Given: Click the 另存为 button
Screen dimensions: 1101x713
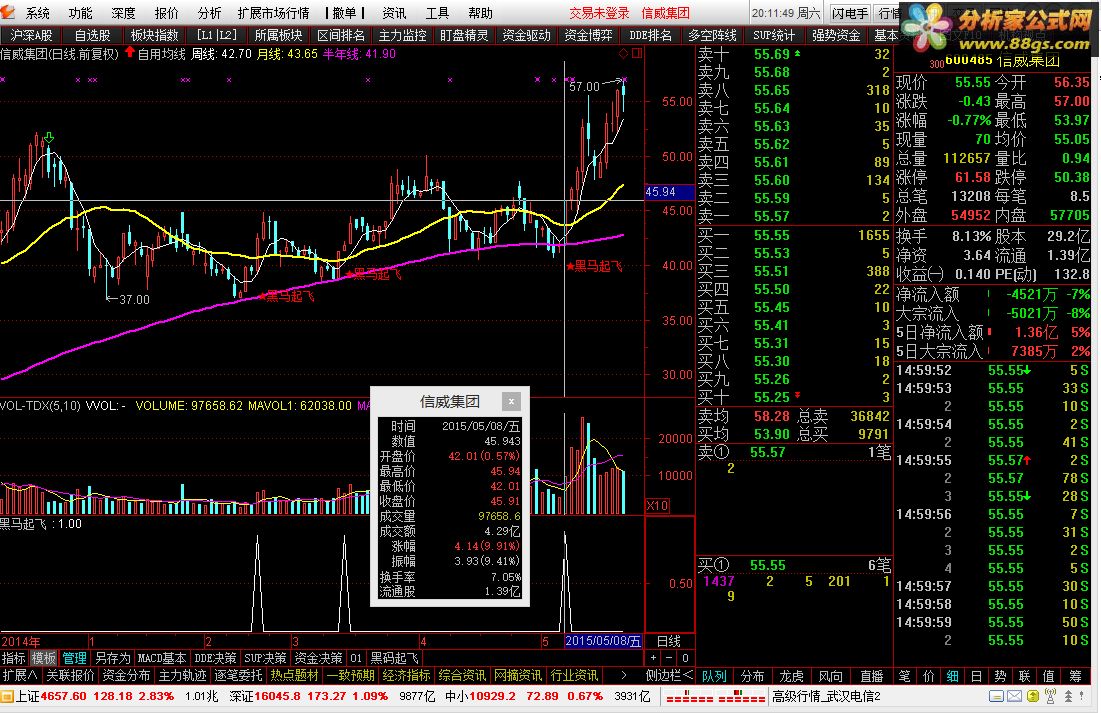Looking at the screenshot, I should point(113,658).
